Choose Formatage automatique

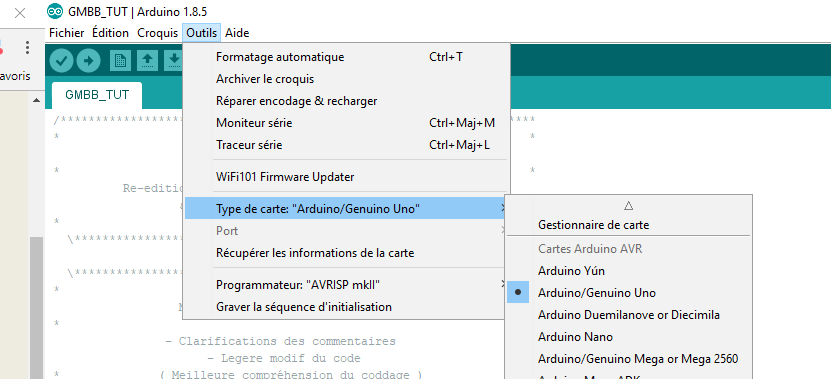tap(346, 57)
